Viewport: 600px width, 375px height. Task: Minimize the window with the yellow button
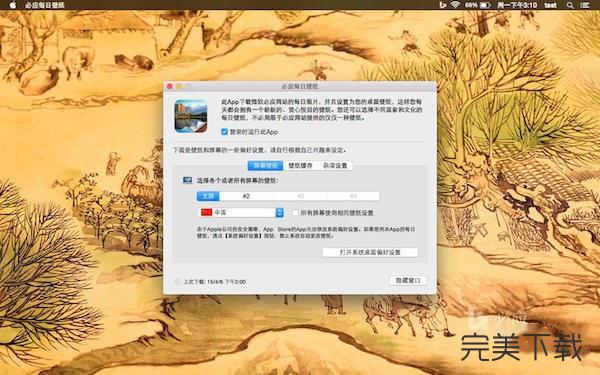point(179,86)
